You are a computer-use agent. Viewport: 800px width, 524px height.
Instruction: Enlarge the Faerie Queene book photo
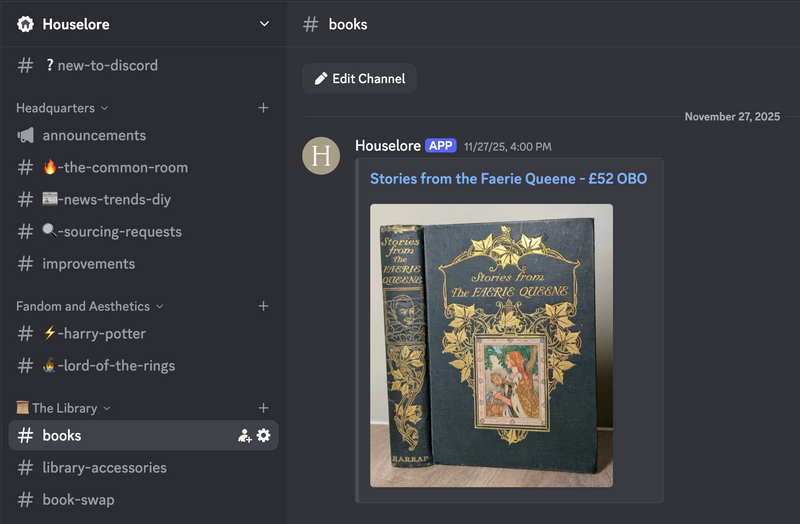491,345
